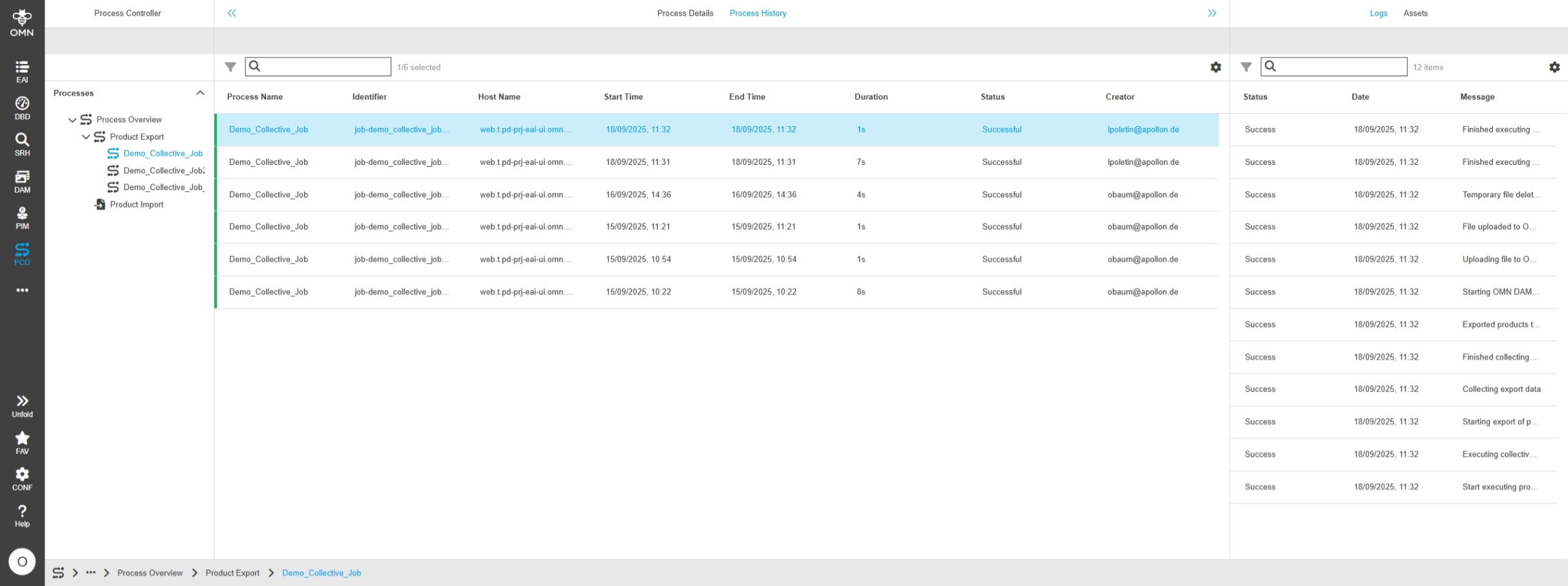The height and width of the screenshot is (586, 1568).
Task: Open CONF configuration settings
Action: point(22,479)
